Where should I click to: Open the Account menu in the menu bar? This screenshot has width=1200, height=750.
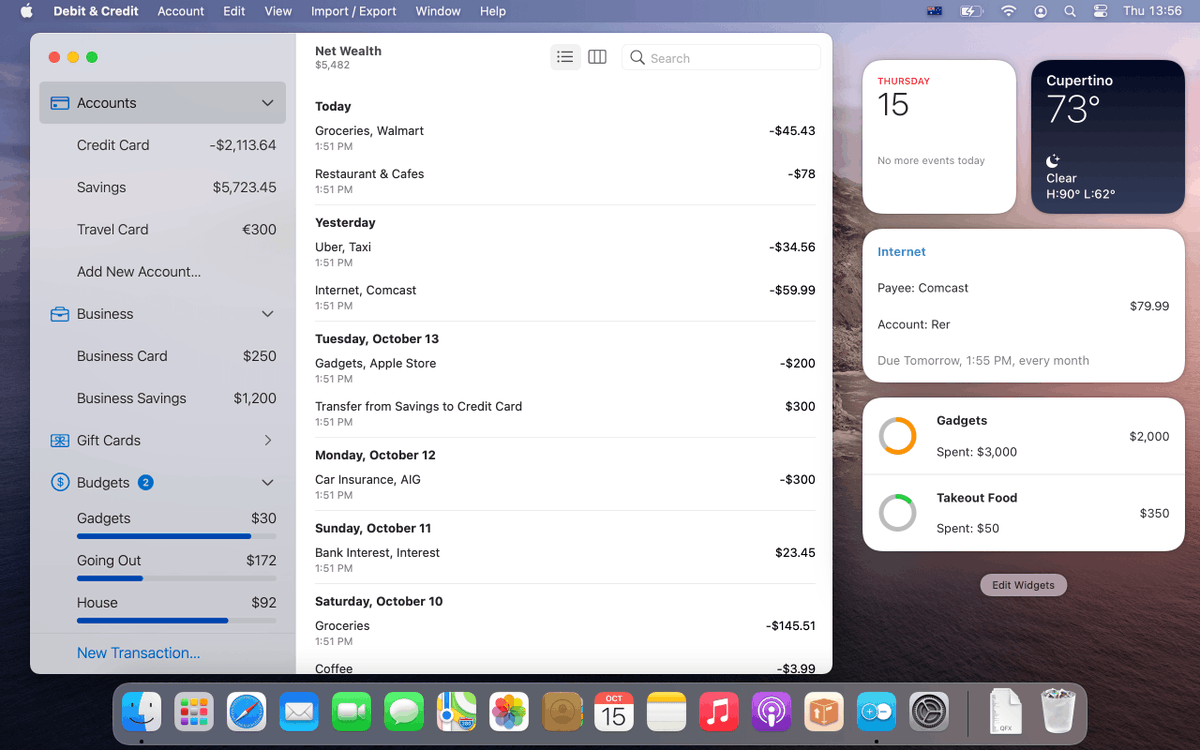180,11
